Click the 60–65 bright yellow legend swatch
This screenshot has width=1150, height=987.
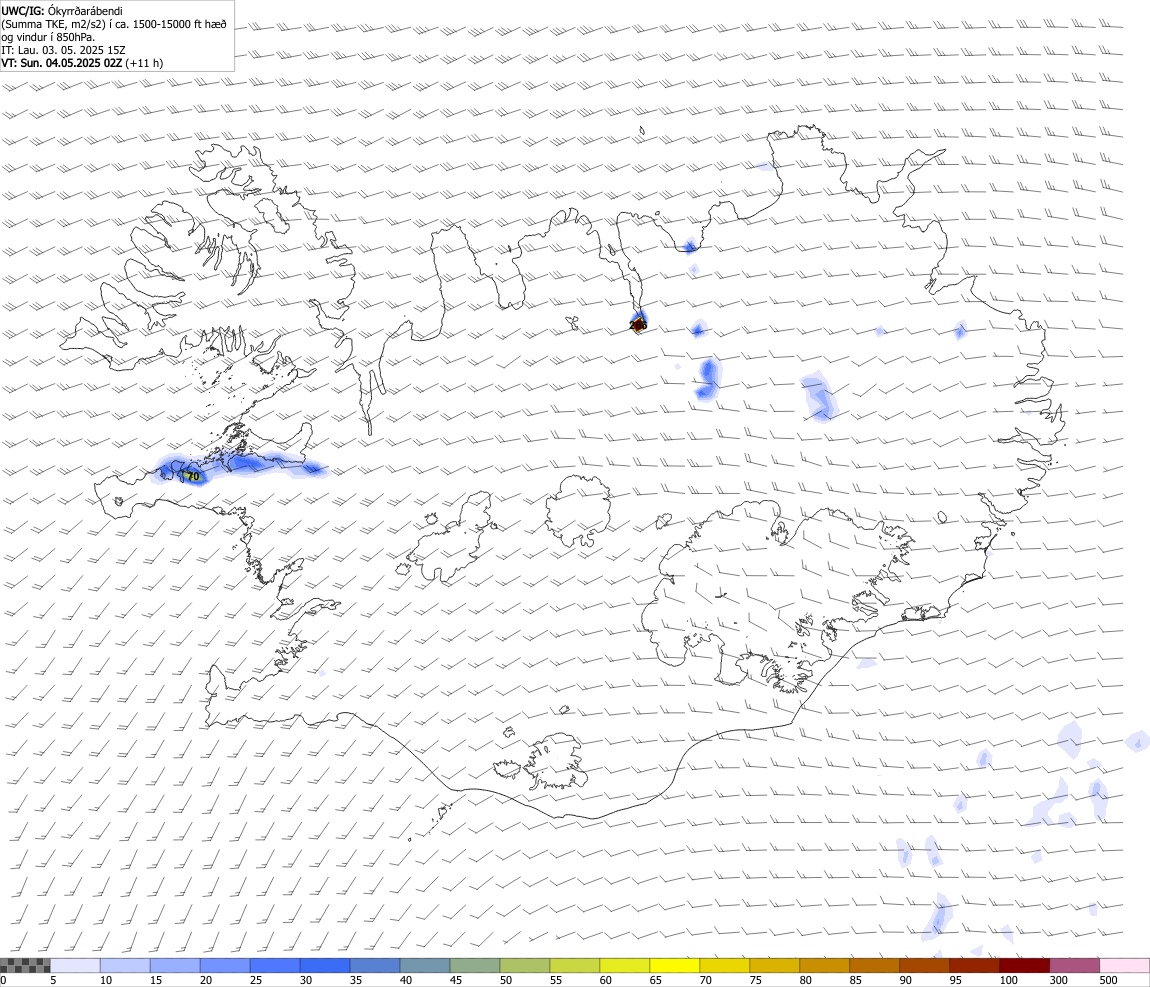click(624, 965)
